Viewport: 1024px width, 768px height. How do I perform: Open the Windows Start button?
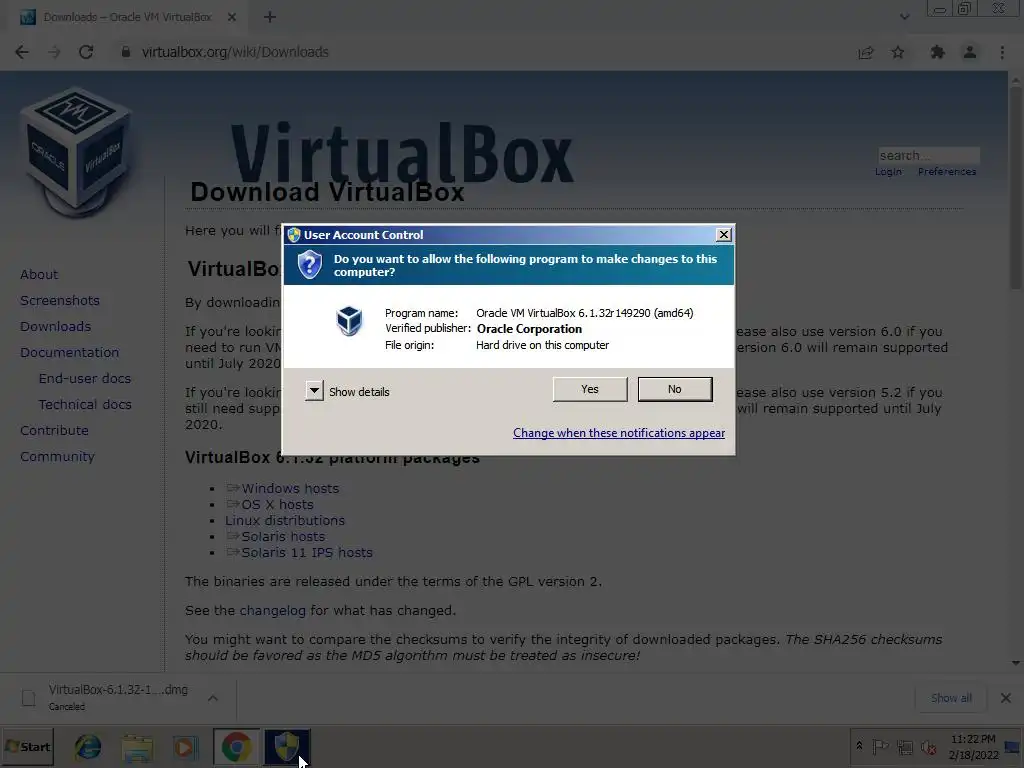(x=27, y=747)
